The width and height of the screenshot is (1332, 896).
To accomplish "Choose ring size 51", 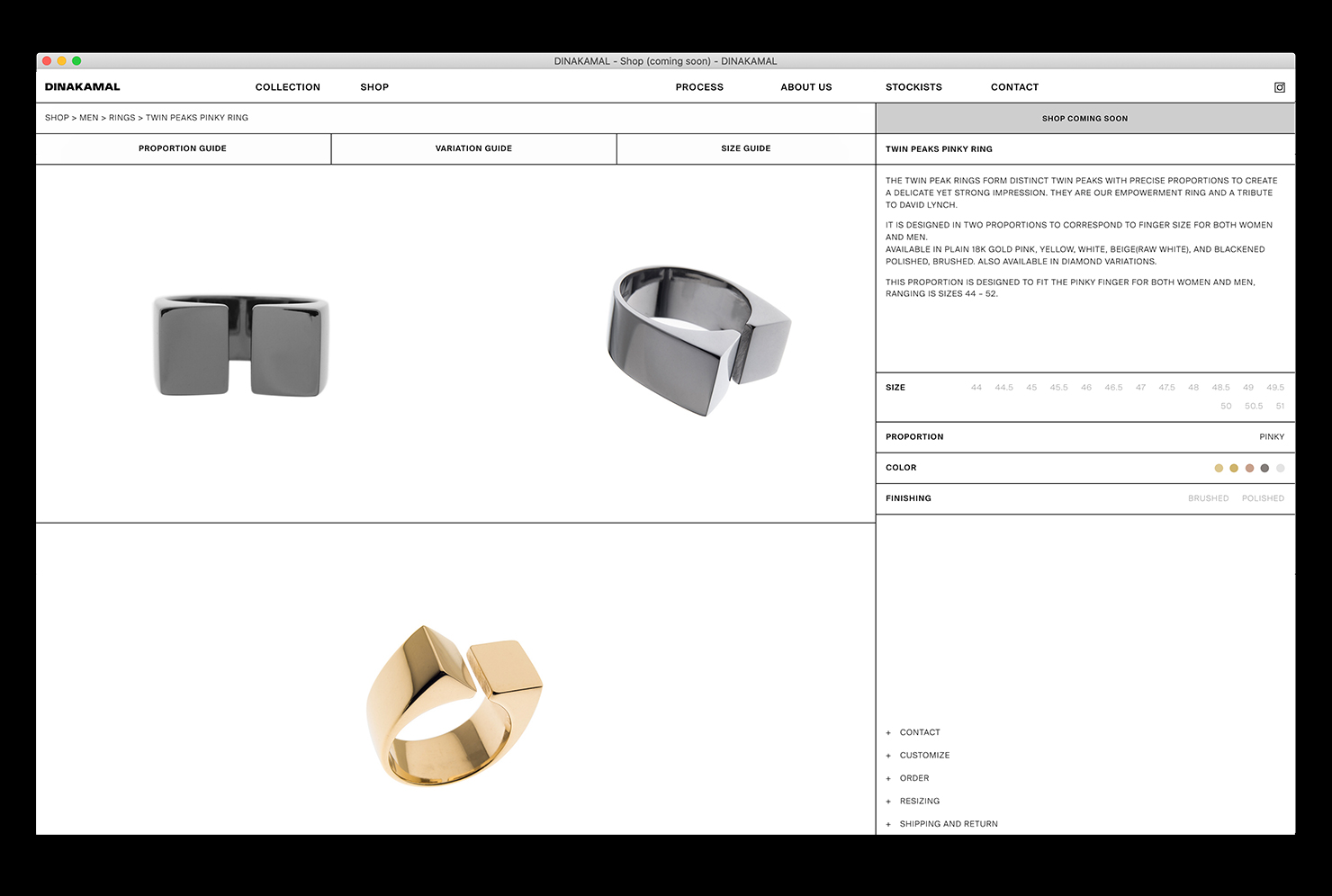I will [1280, 407].
